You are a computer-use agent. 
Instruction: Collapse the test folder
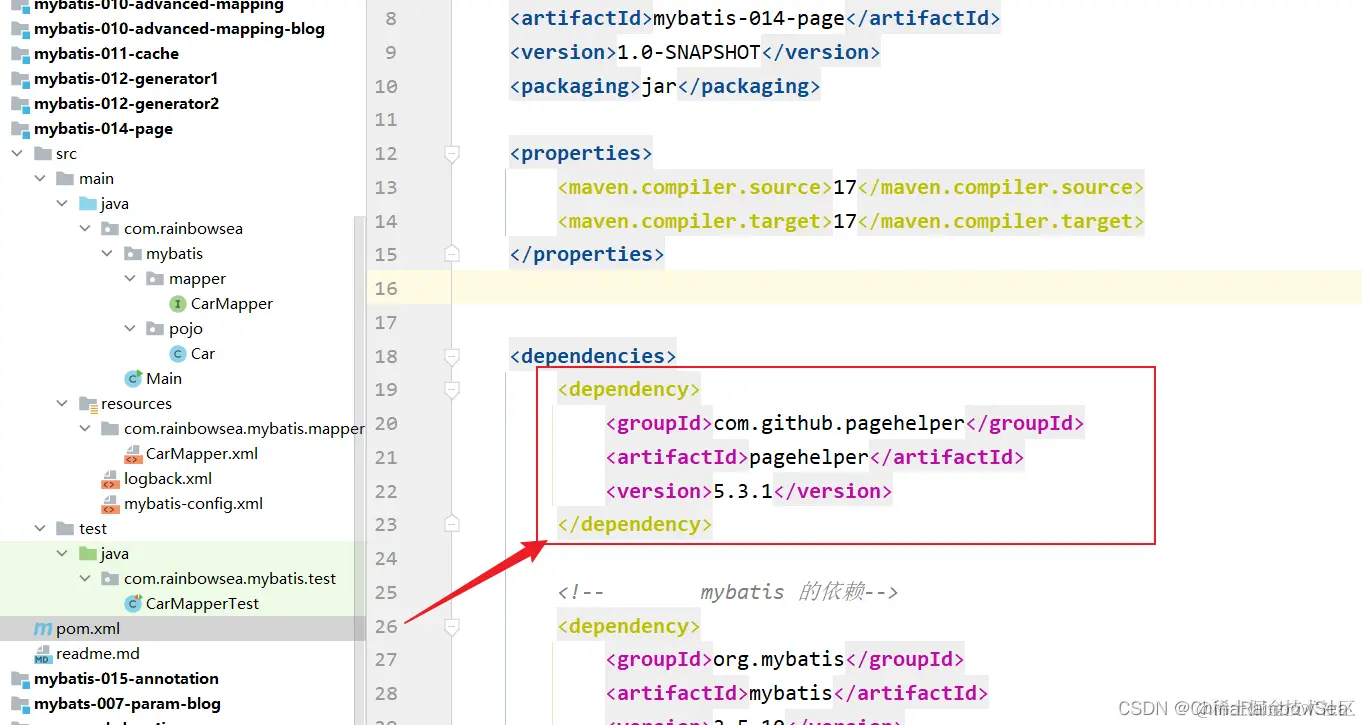coord(40,529)
